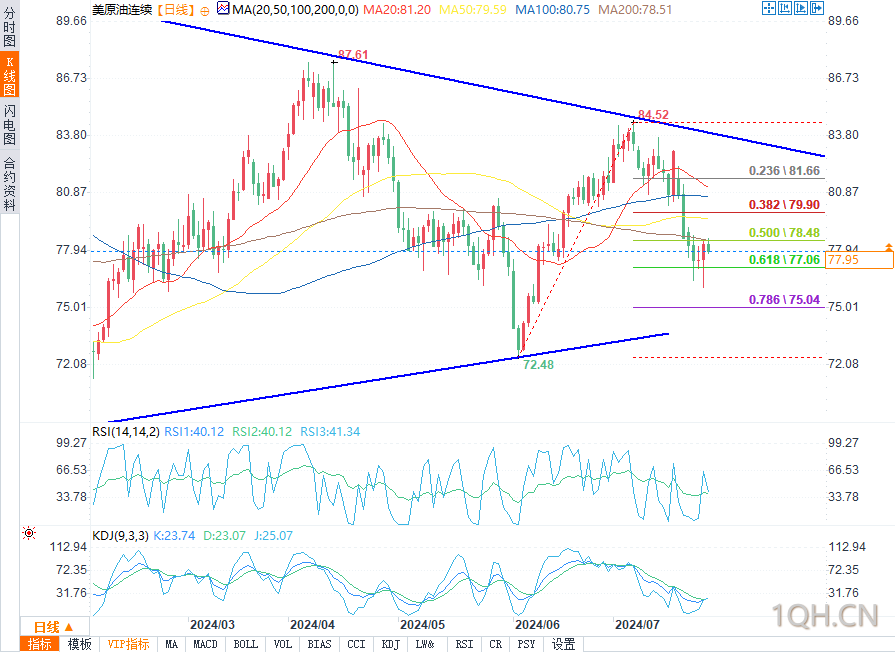The height and width of the screenshot is (652, 895).
Task: Click the current price box 77.95
Action: click(859, 260)
